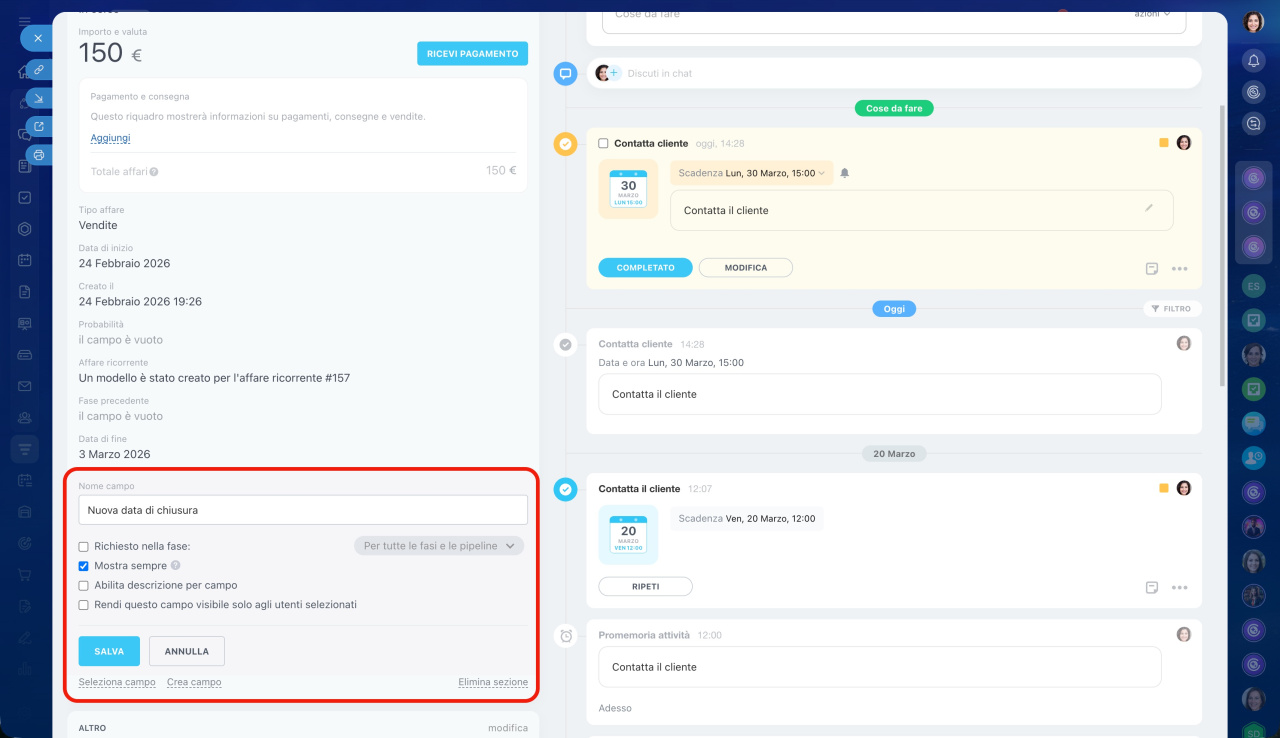Expand the Scadenza Lun, 30 Marzo deadline dropdown
This screenshot has width=1280, height=738.
tap(751, 173)
